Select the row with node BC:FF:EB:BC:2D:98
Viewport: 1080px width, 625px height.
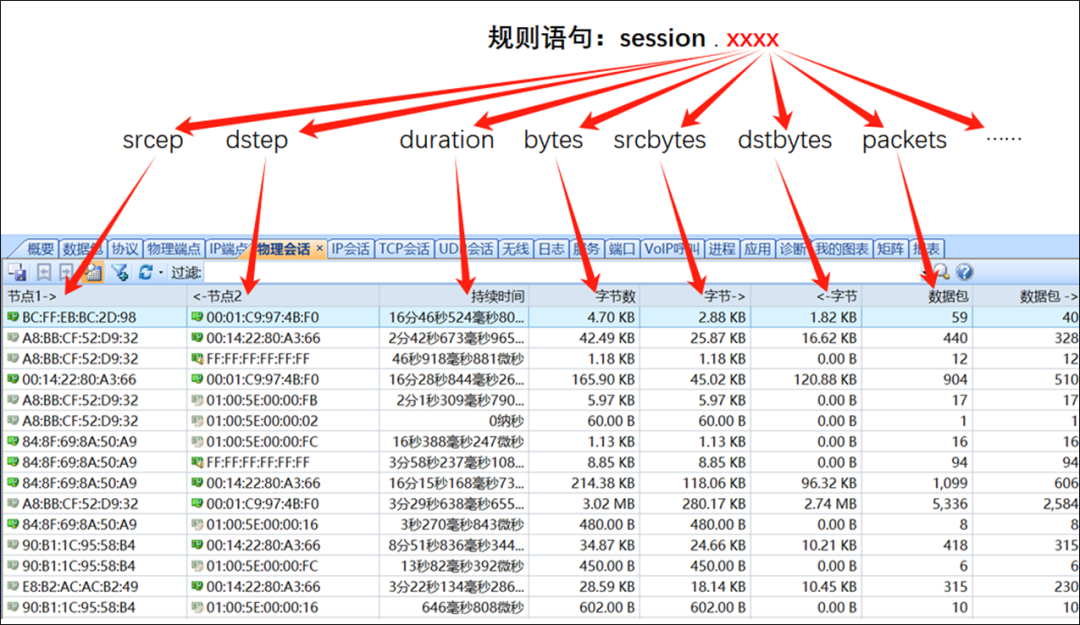coord(541,317)
